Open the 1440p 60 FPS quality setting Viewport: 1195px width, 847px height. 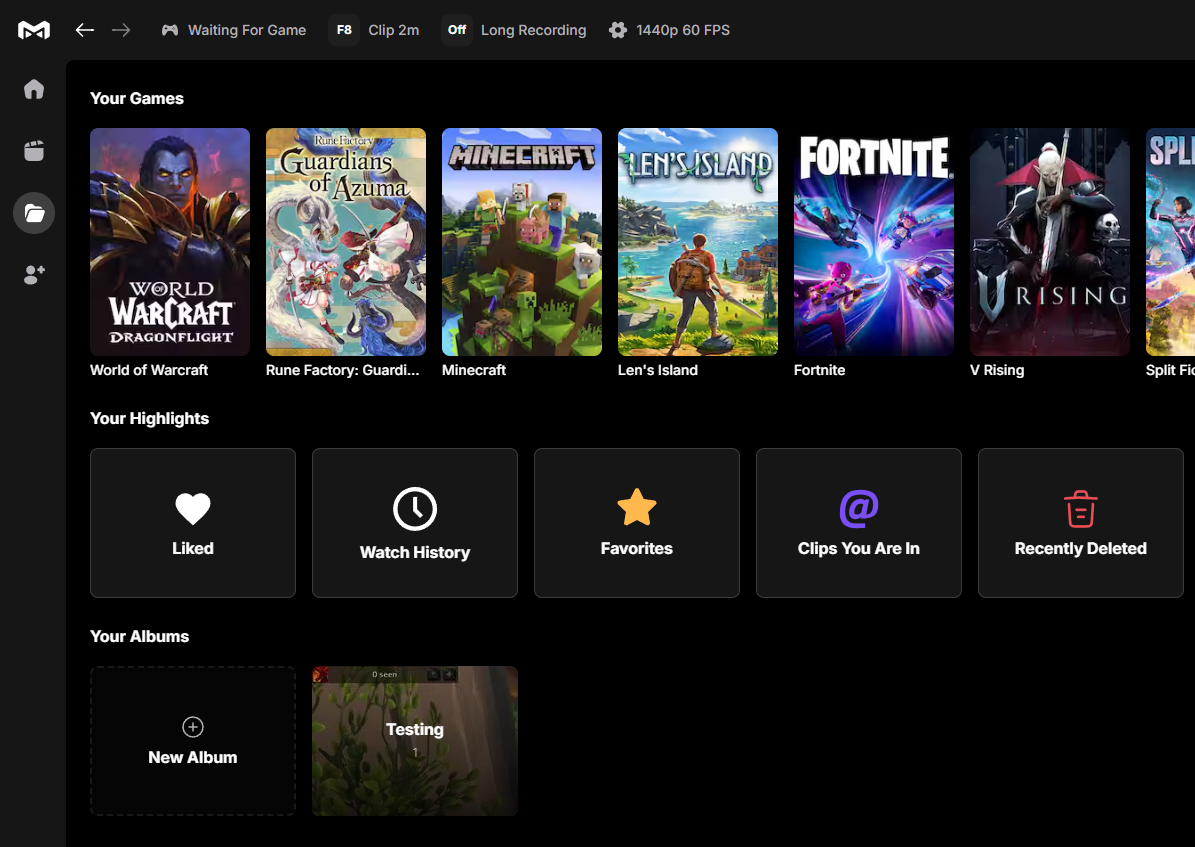pyautogui.click(x=683, y=30)
